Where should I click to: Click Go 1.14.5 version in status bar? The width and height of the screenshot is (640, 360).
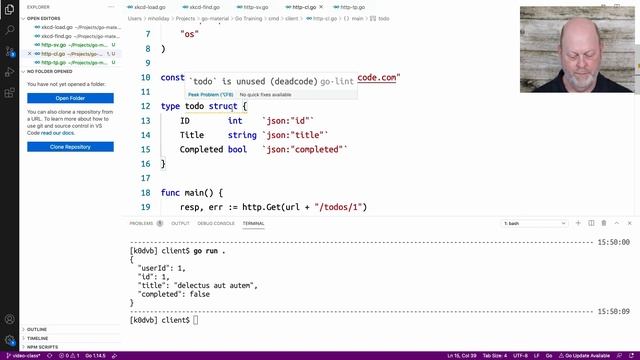[95, 356]
